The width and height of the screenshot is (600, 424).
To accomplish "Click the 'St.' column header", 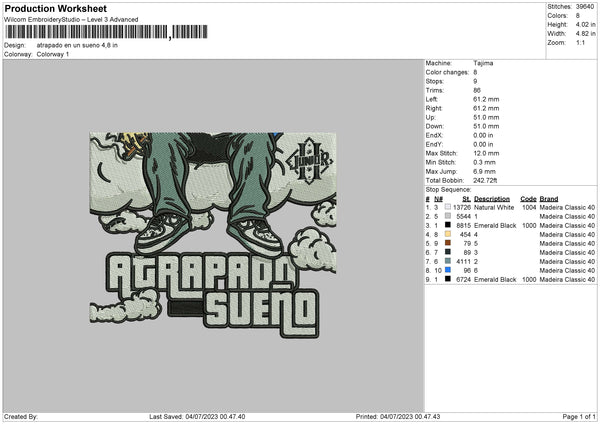I will 466,199.
